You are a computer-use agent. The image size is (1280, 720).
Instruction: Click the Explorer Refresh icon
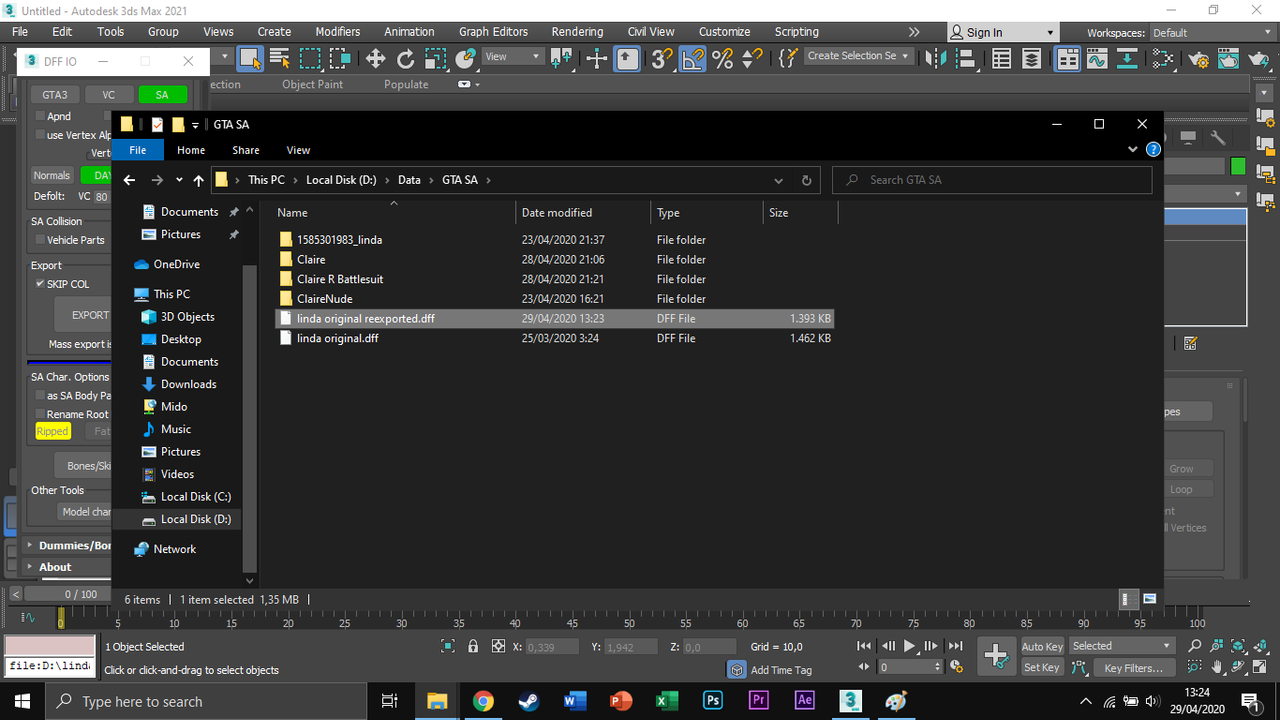click(806, 180)
